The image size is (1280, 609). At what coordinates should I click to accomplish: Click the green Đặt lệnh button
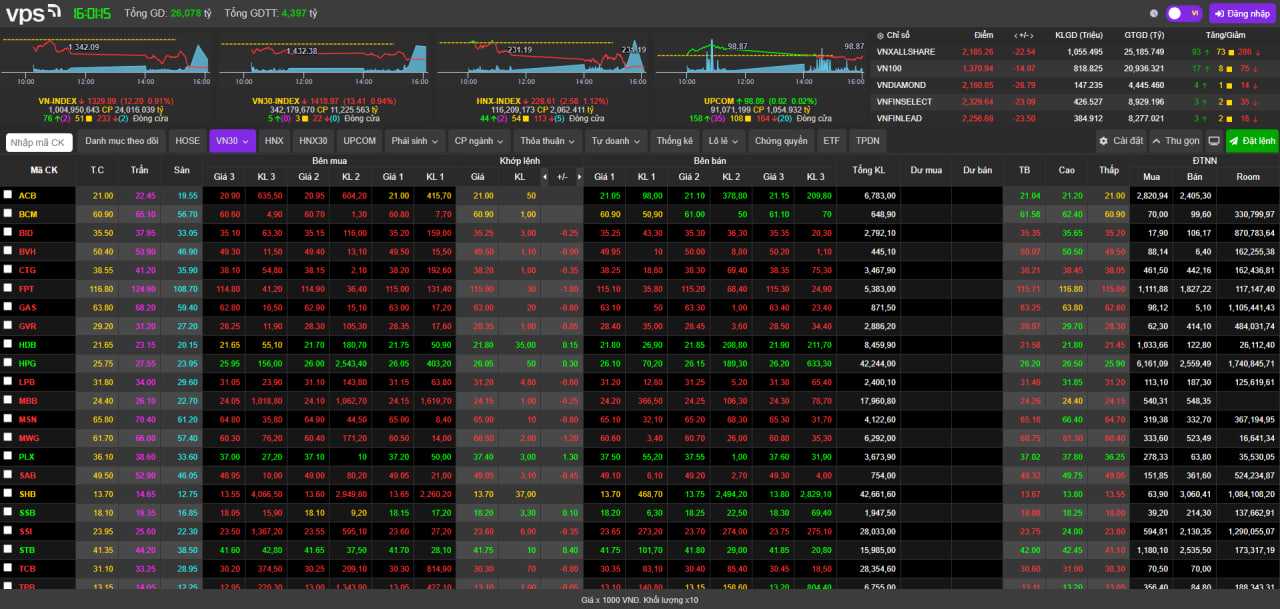(1252, 141)
